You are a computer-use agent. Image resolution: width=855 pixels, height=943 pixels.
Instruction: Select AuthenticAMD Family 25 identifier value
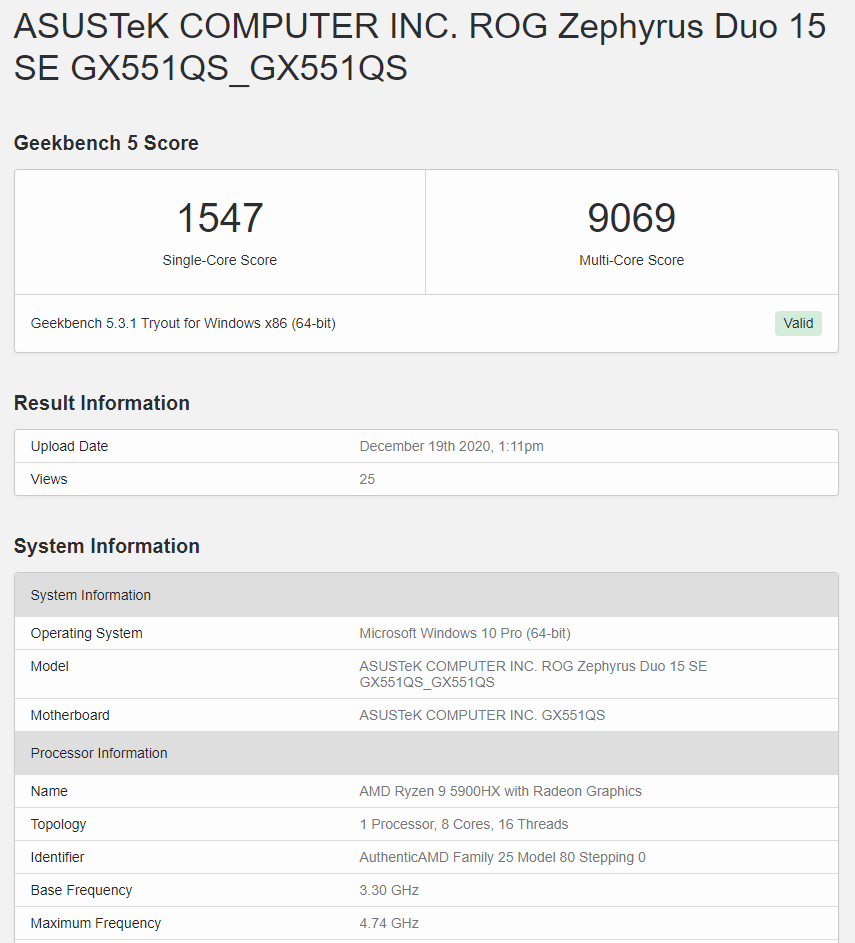pos(502,857)
